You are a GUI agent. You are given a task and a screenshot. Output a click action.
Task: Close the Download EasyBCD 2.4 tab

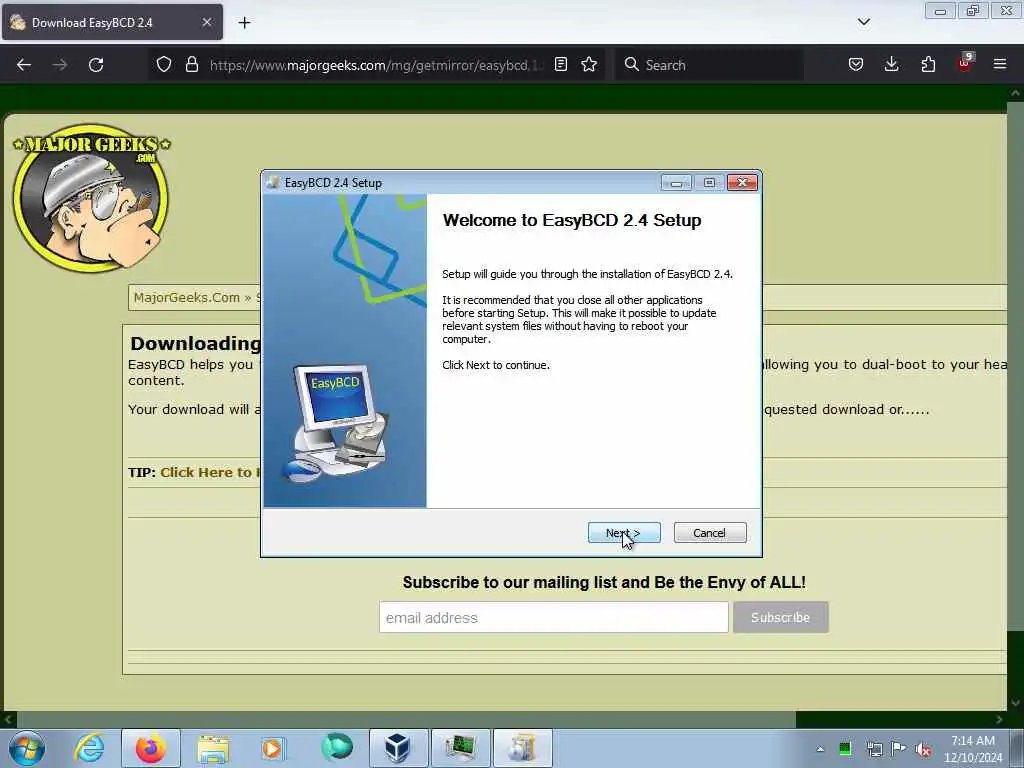(206, 22)
